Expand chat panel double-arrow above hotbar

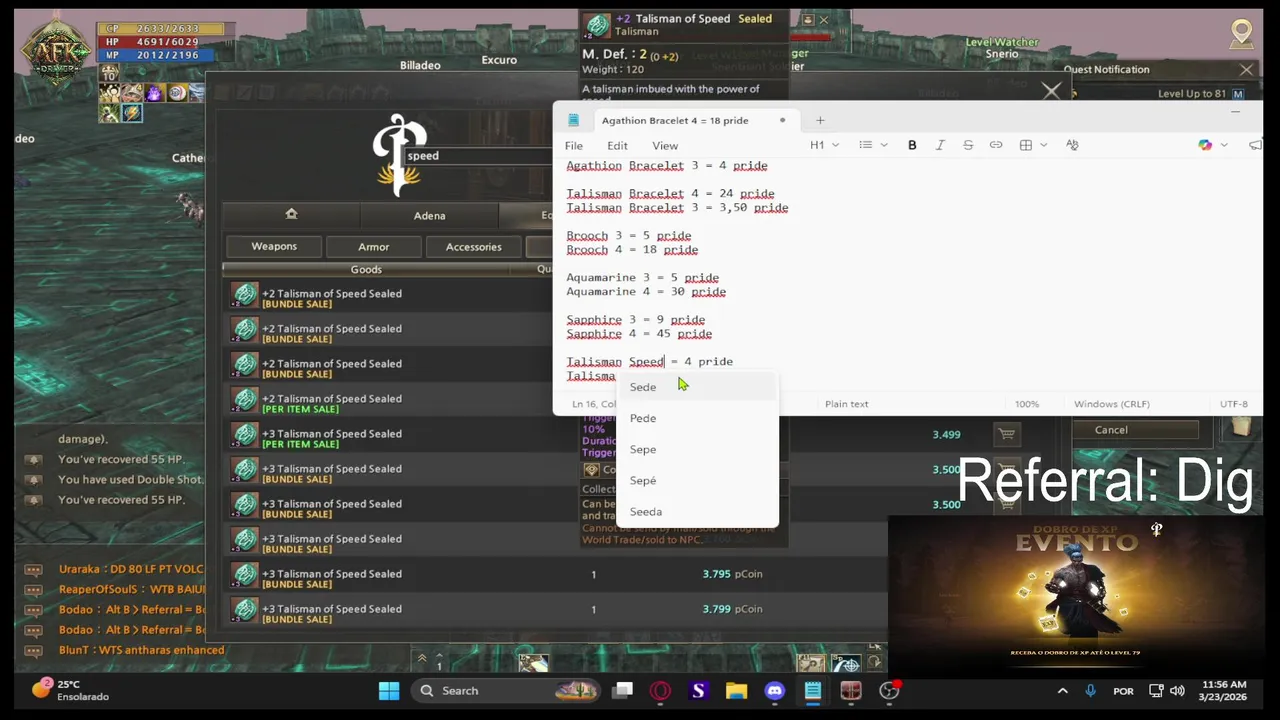pyautogui.click(x=422, y=658)
